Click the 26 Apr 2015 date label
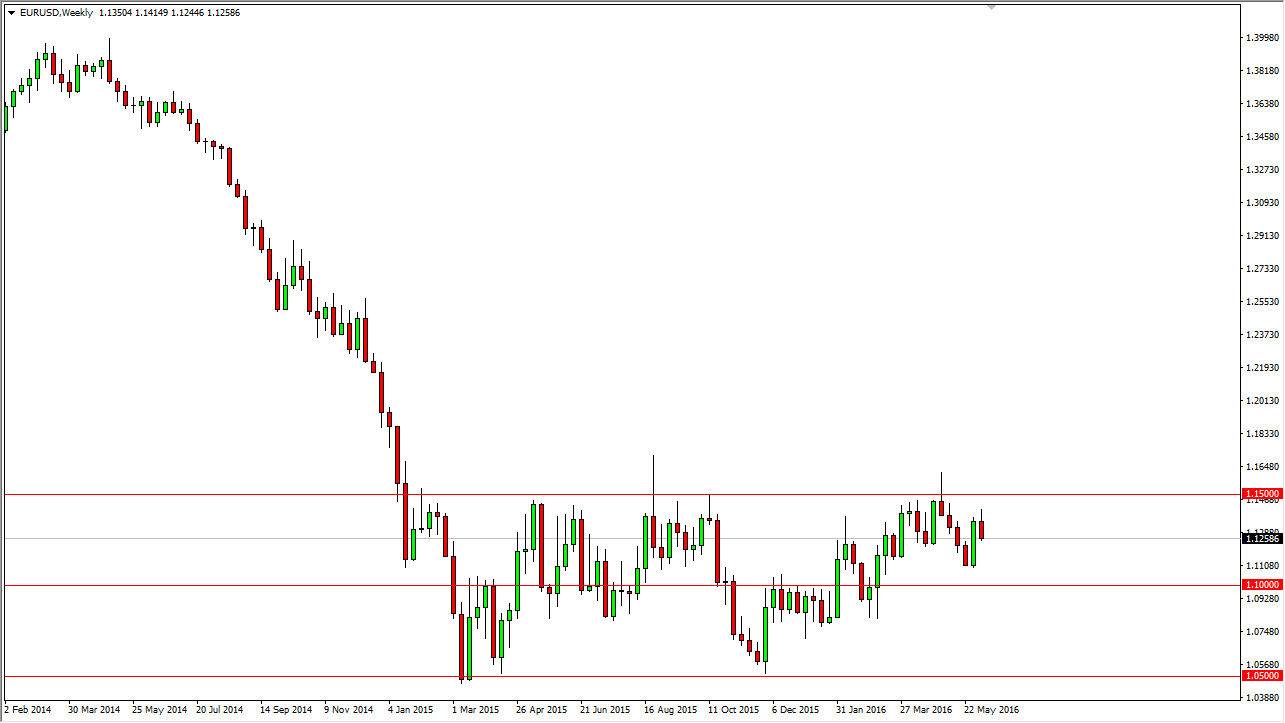Viewport: 1285px width, 723px height. [541, 710]
